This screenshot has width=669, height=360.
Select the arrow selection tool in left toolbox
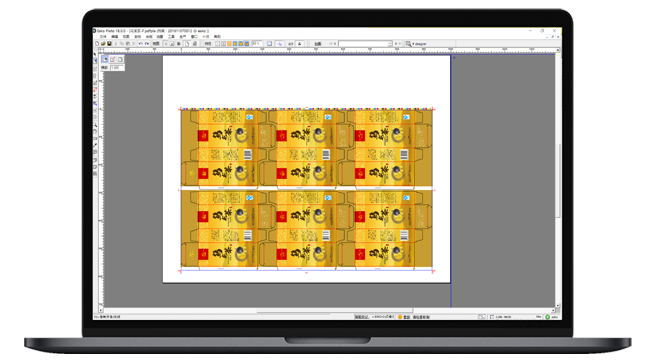(95, 54)
